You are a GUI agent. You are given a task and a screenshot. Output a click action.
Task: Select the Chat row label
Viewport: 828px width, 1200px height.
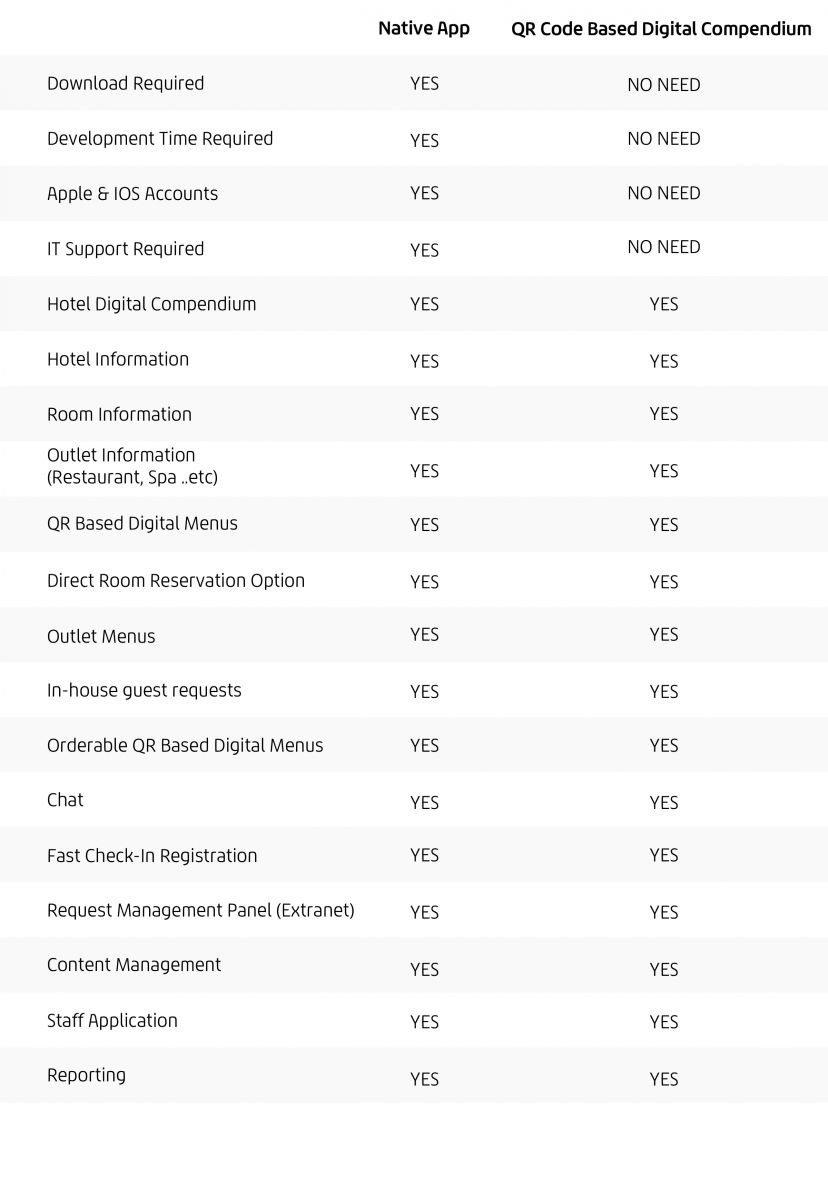[65, 800]
